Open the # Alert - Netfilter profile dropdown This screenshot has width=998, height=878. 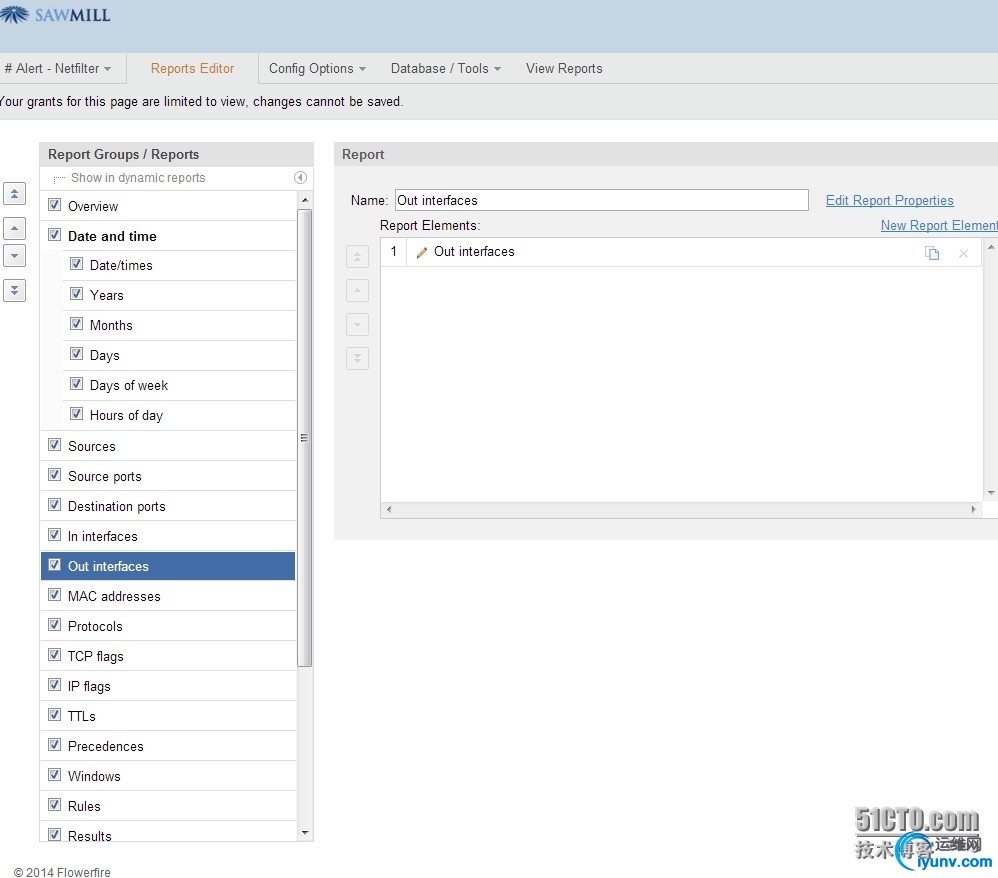click(59, 68)
